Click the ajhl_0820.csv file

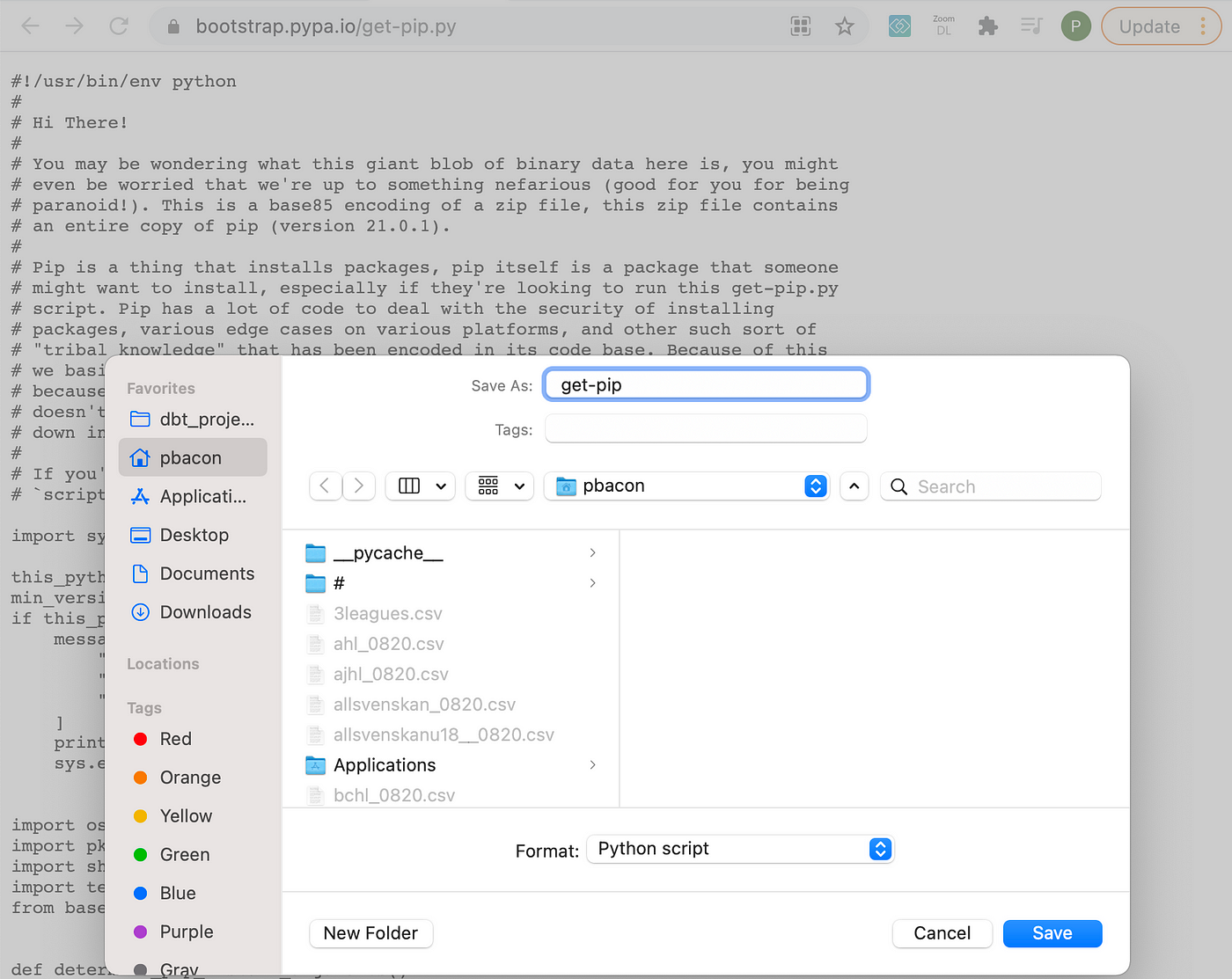click(x=391, y=674)
